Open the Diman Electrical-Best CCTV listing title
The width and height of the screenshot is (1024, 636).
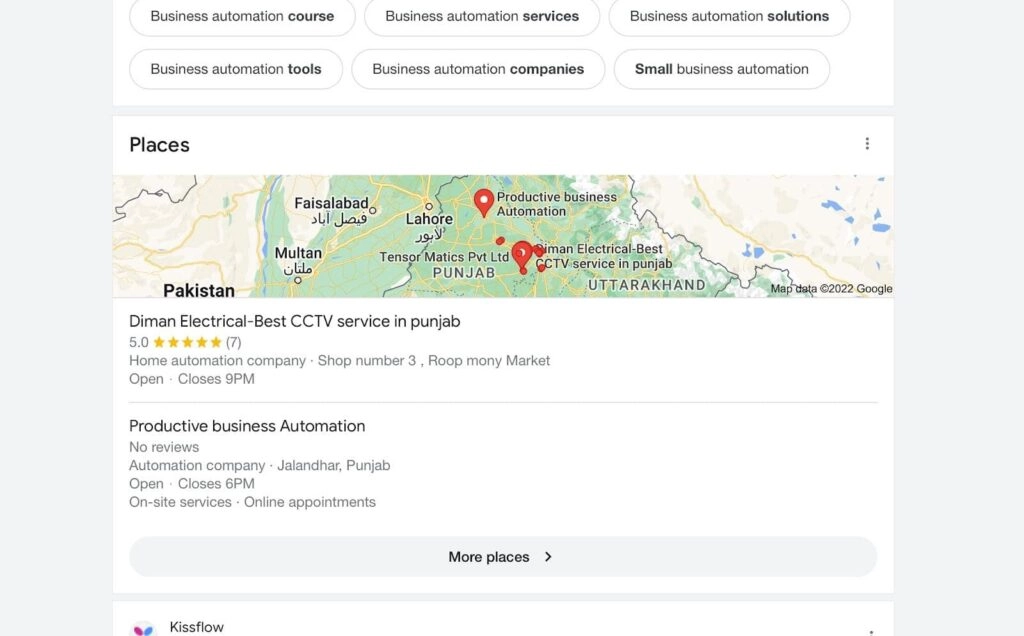tap(294, 321)
